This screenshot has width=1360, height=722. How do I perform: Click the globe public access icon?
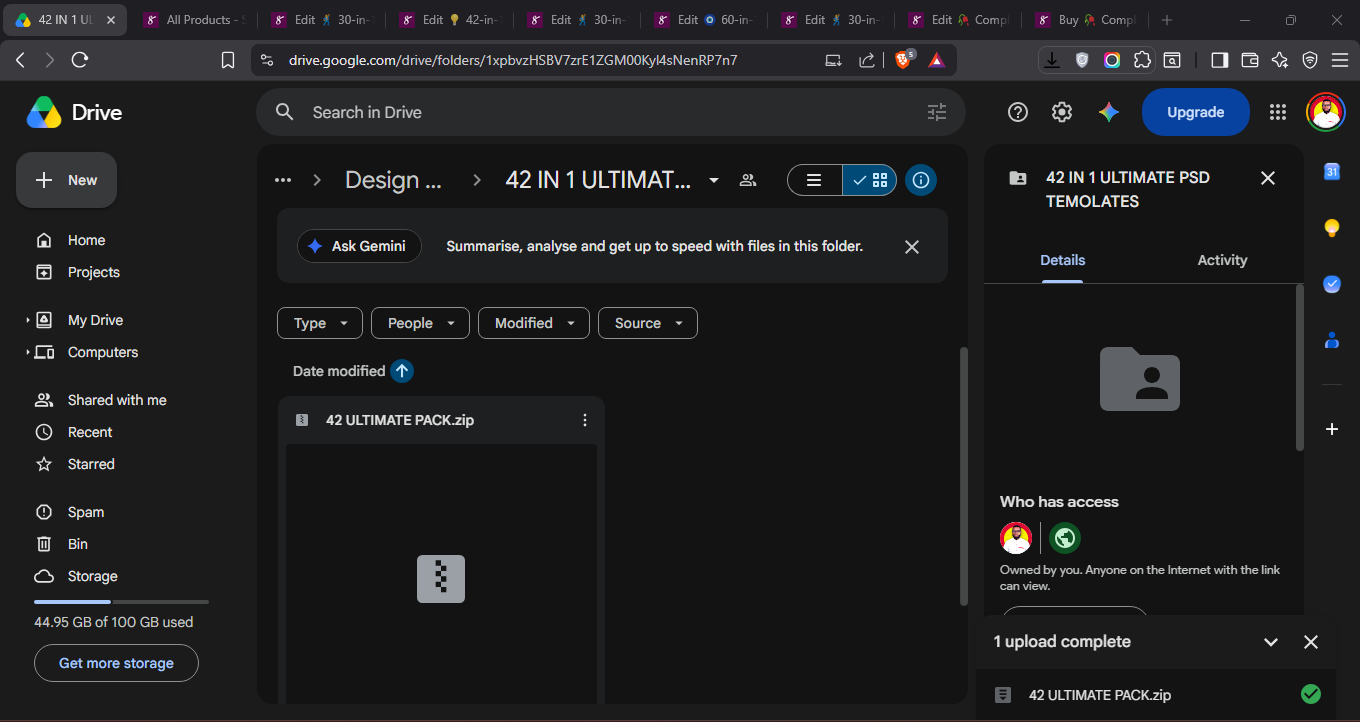(x=1065, y=538)
